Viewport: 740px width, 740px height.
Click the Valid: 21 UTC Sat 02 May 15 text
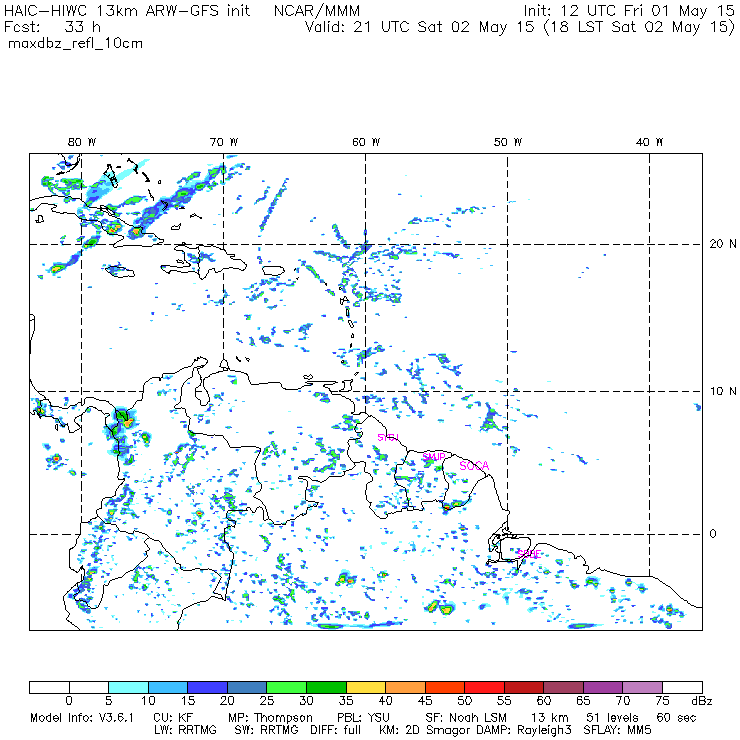(419, 27)
